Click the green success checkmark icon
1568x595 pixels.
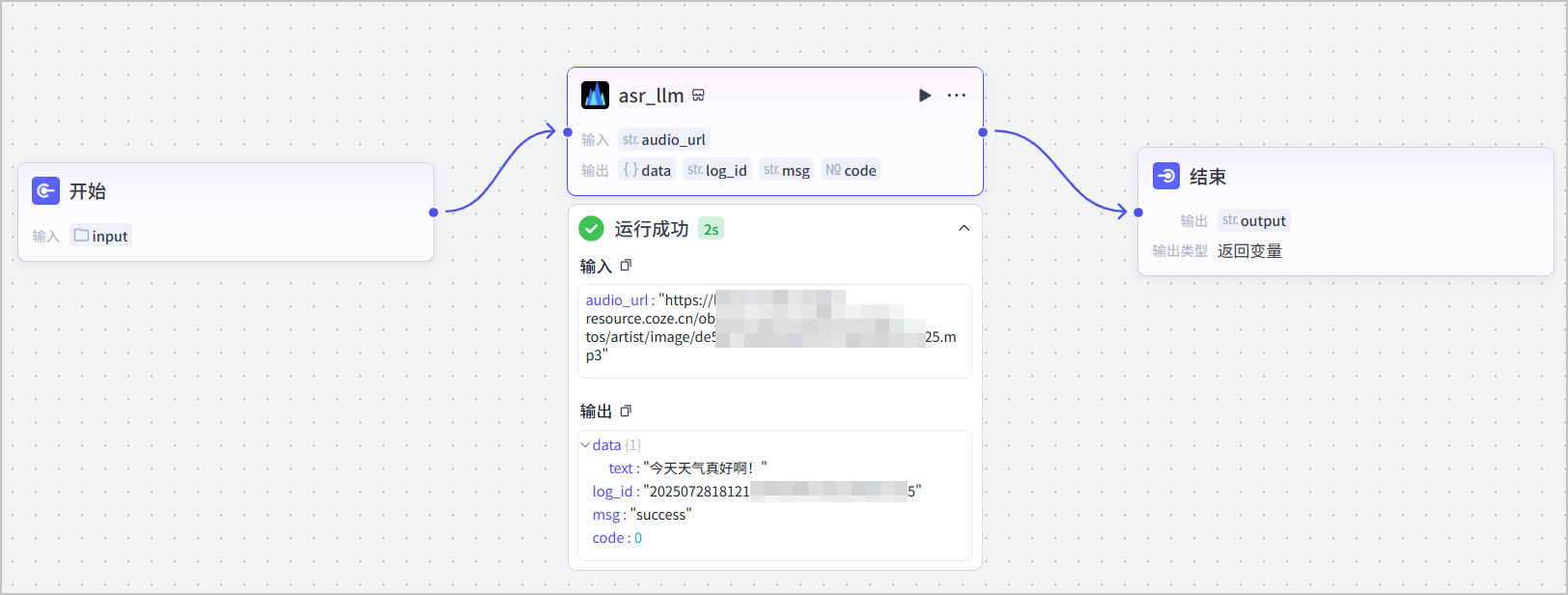tap(591, 229)
